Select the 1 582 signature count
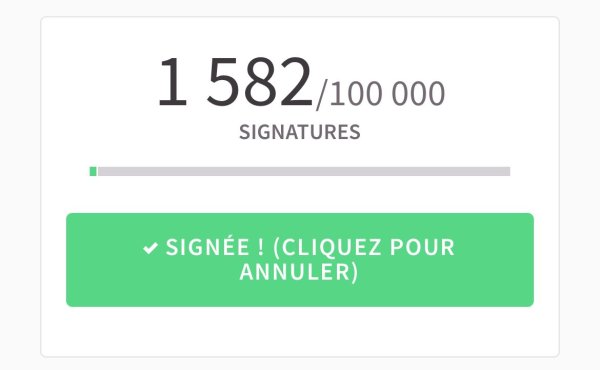600x370 pixels. click(235, 81)
